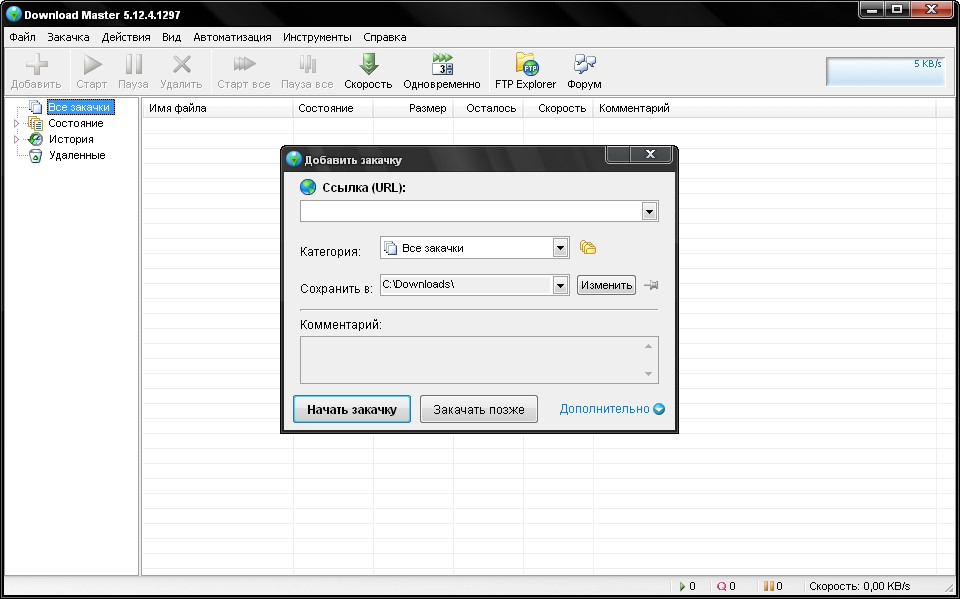Click the Пауза все toolbar icon
This screenshot has width=960, height=599.
307,64
